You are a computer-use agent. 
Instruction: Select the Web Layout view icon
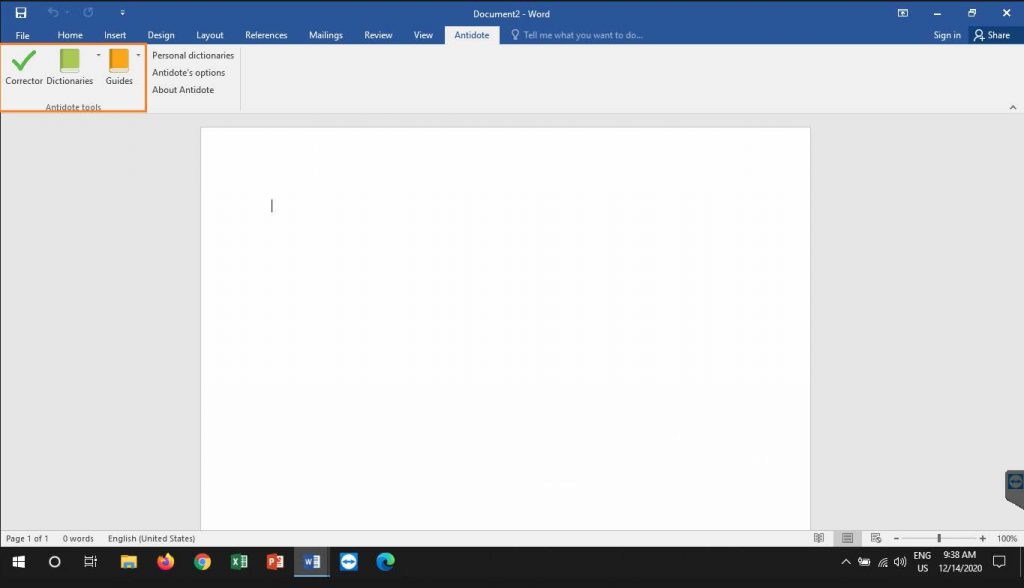tap(875, 538)
